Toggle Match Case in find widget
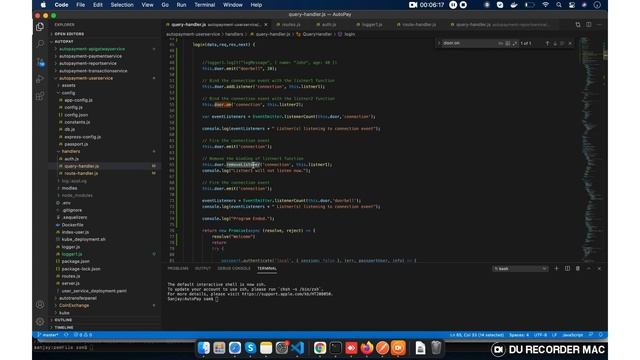 pos(500,43)
